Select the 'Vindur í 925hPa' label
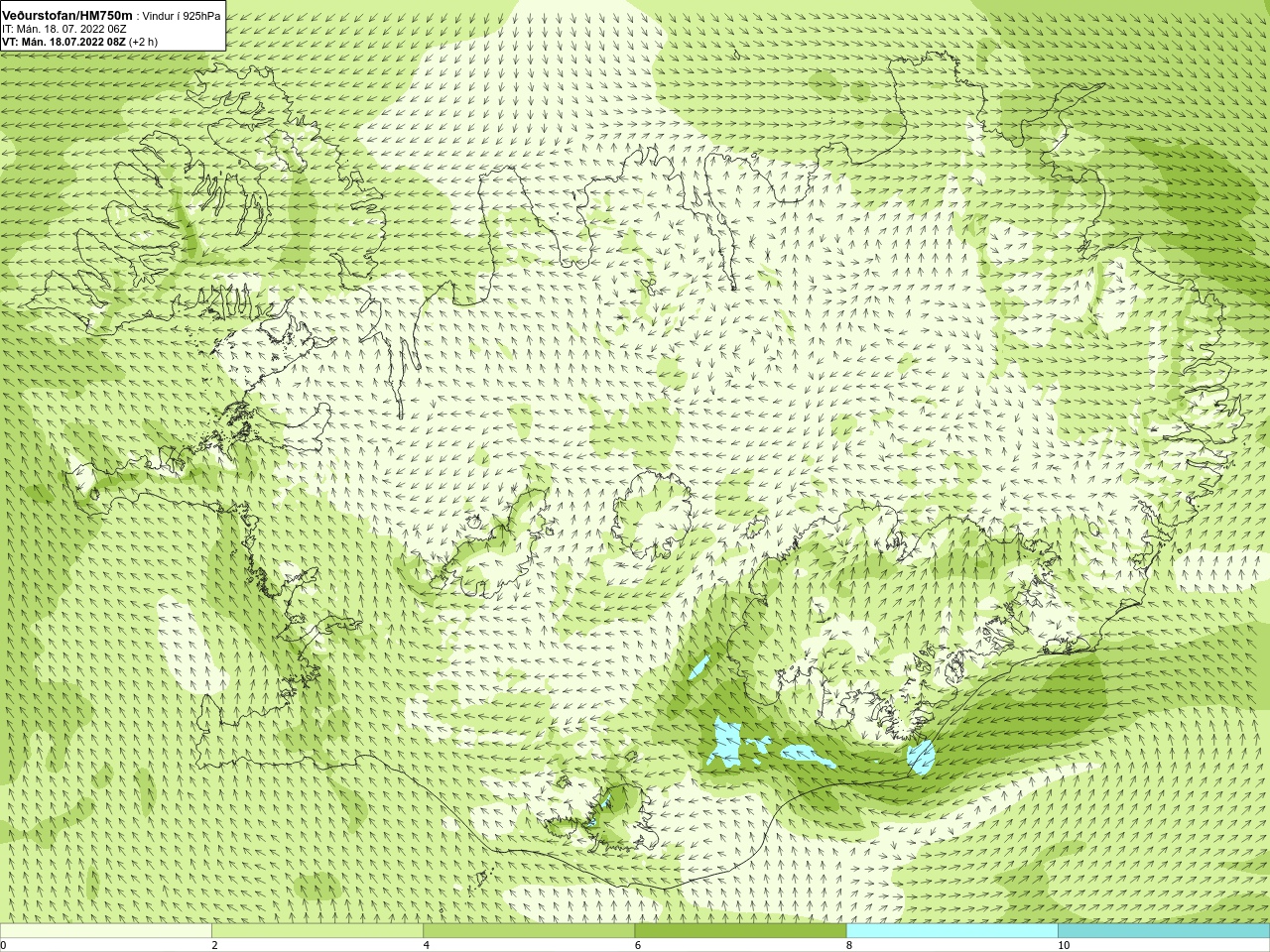The width and height of the screenshot is (1270, 952). 182,16
